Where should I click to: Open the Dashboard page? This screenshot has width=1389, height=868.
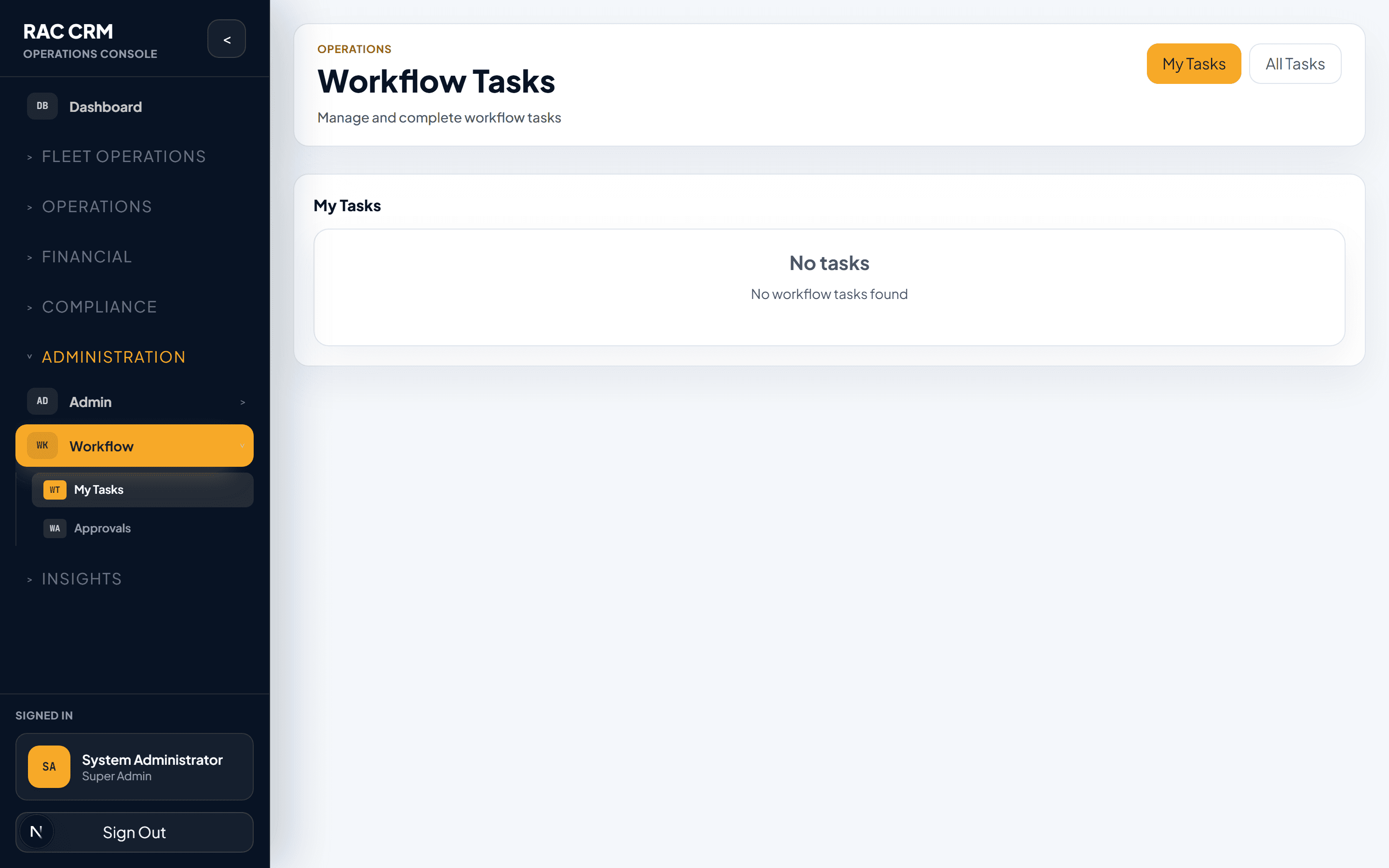pos(134,106)
